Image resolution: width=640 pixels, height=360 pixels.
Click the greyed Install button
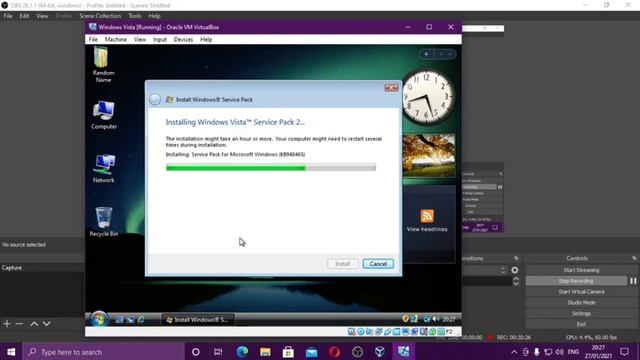point(342,264)
